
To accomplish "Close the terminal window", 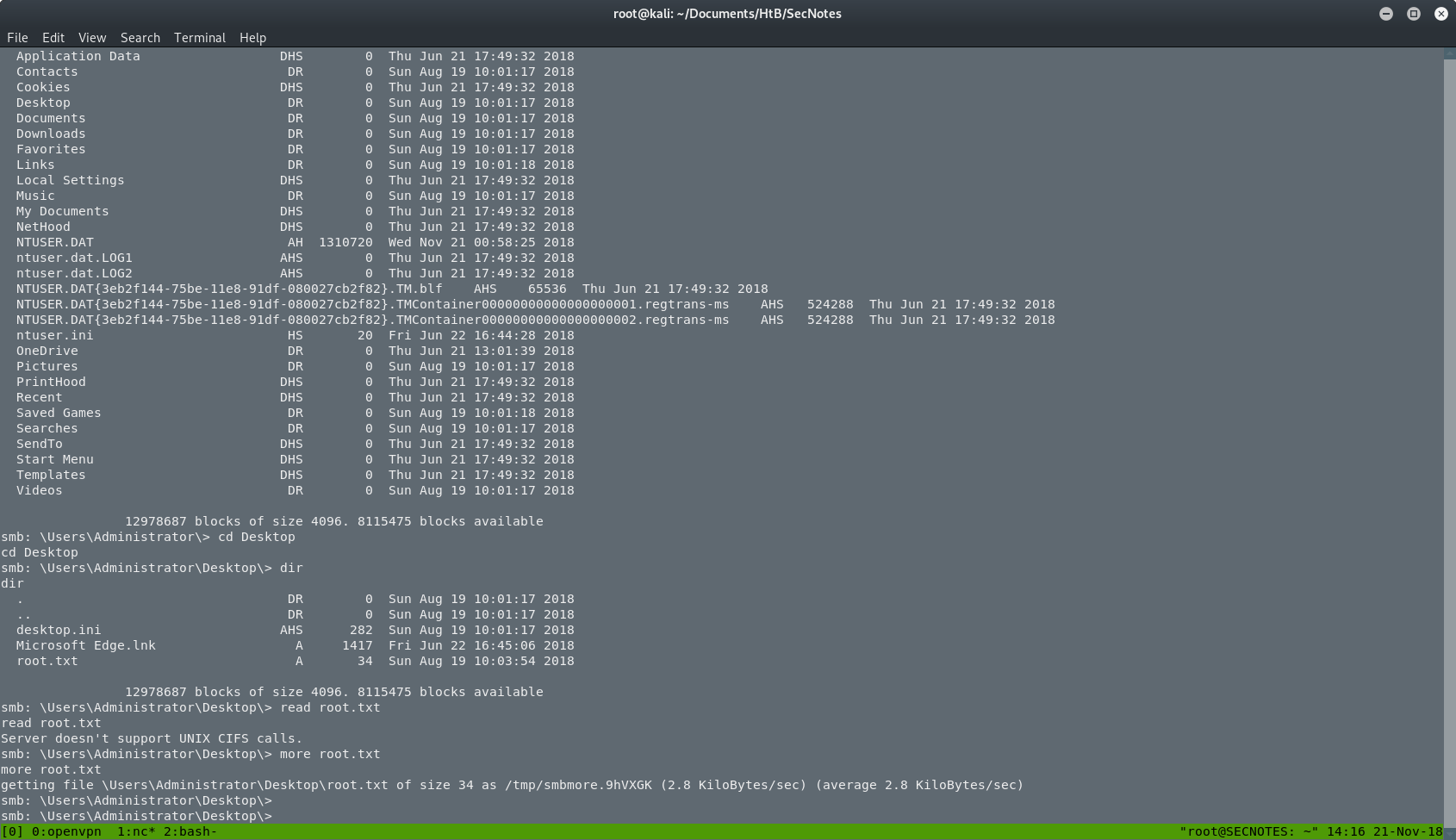I will [x=1440, y=13].
